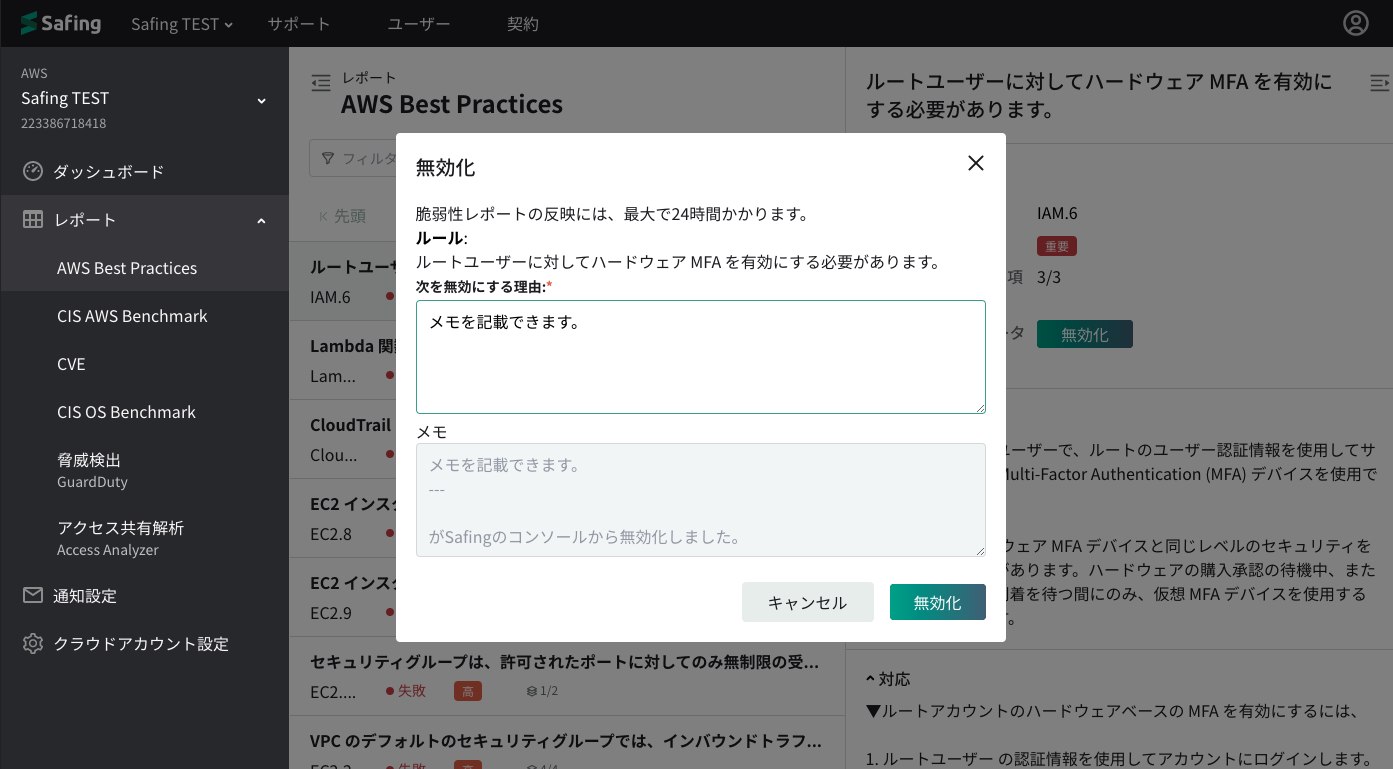
Task: Open the CVE report
Action: [x=144, y=364]
